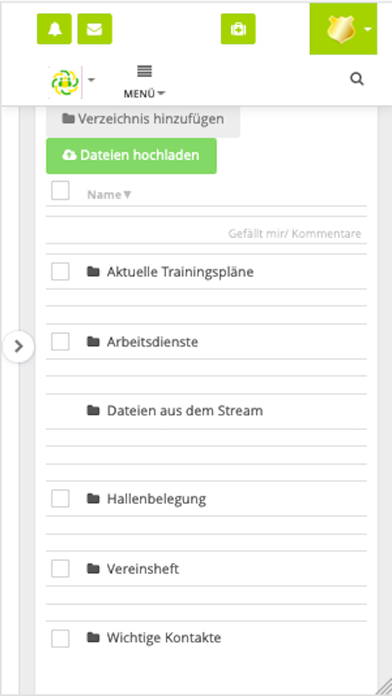Viewport: 392px width, 696px height.
Task: Expand the gold badge profile dropdown
Action: pyautogui.click(x=343, y=29)
